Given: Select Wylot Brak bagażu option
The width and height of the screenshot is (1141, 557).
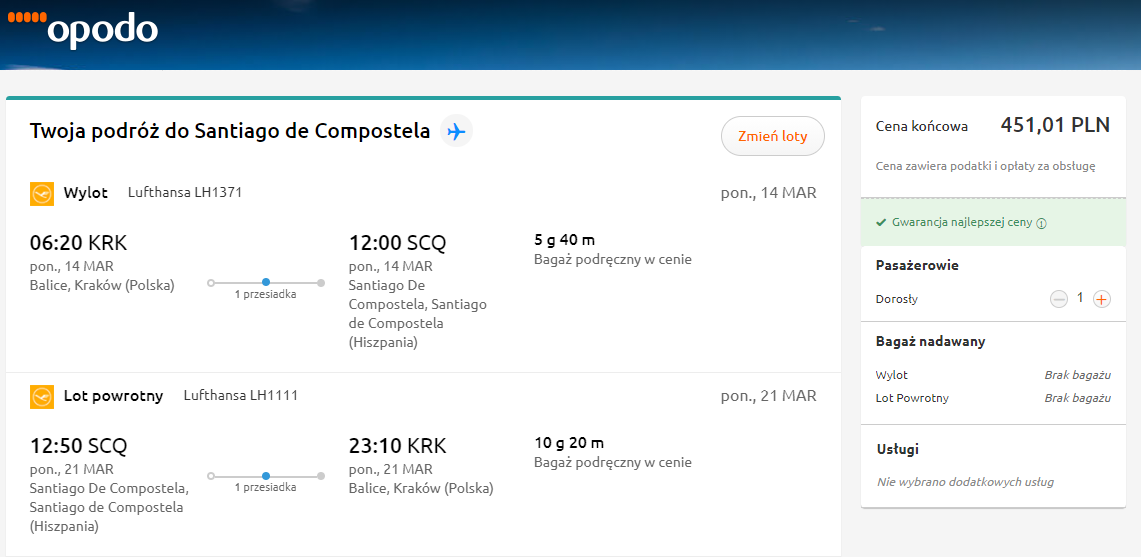Looking at the screenshot, I should 1078,376.
